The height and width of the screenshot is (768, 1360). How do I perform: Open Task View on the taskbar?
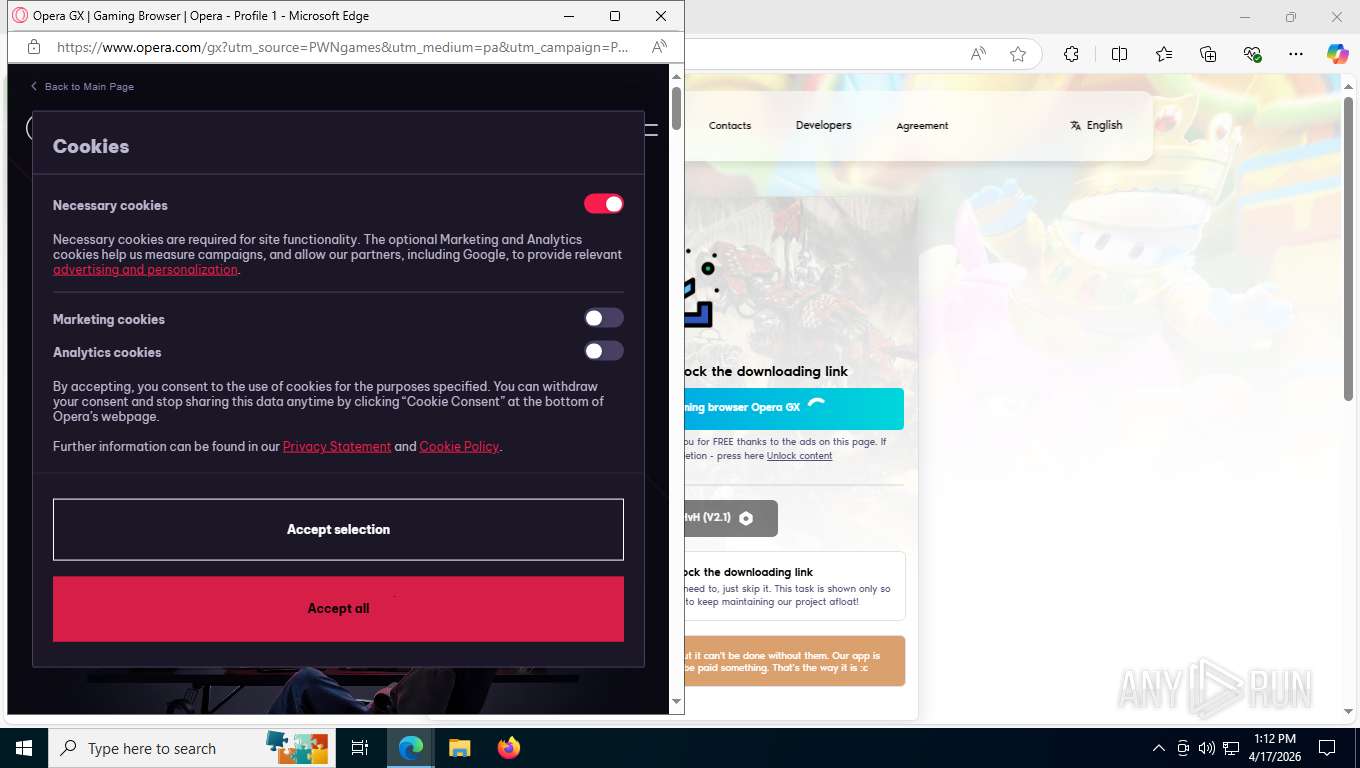tap(360, 748)
